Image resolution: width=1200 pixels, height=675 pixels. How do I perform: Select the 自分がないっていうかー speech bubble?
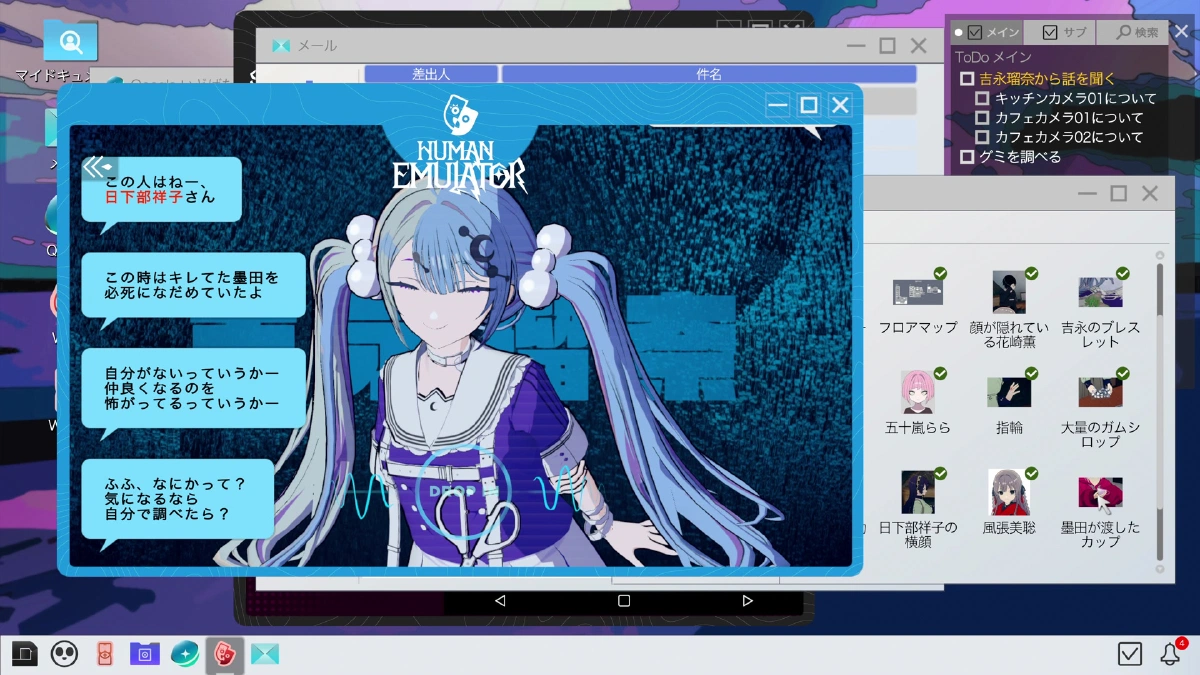click(x=192, y=388)
